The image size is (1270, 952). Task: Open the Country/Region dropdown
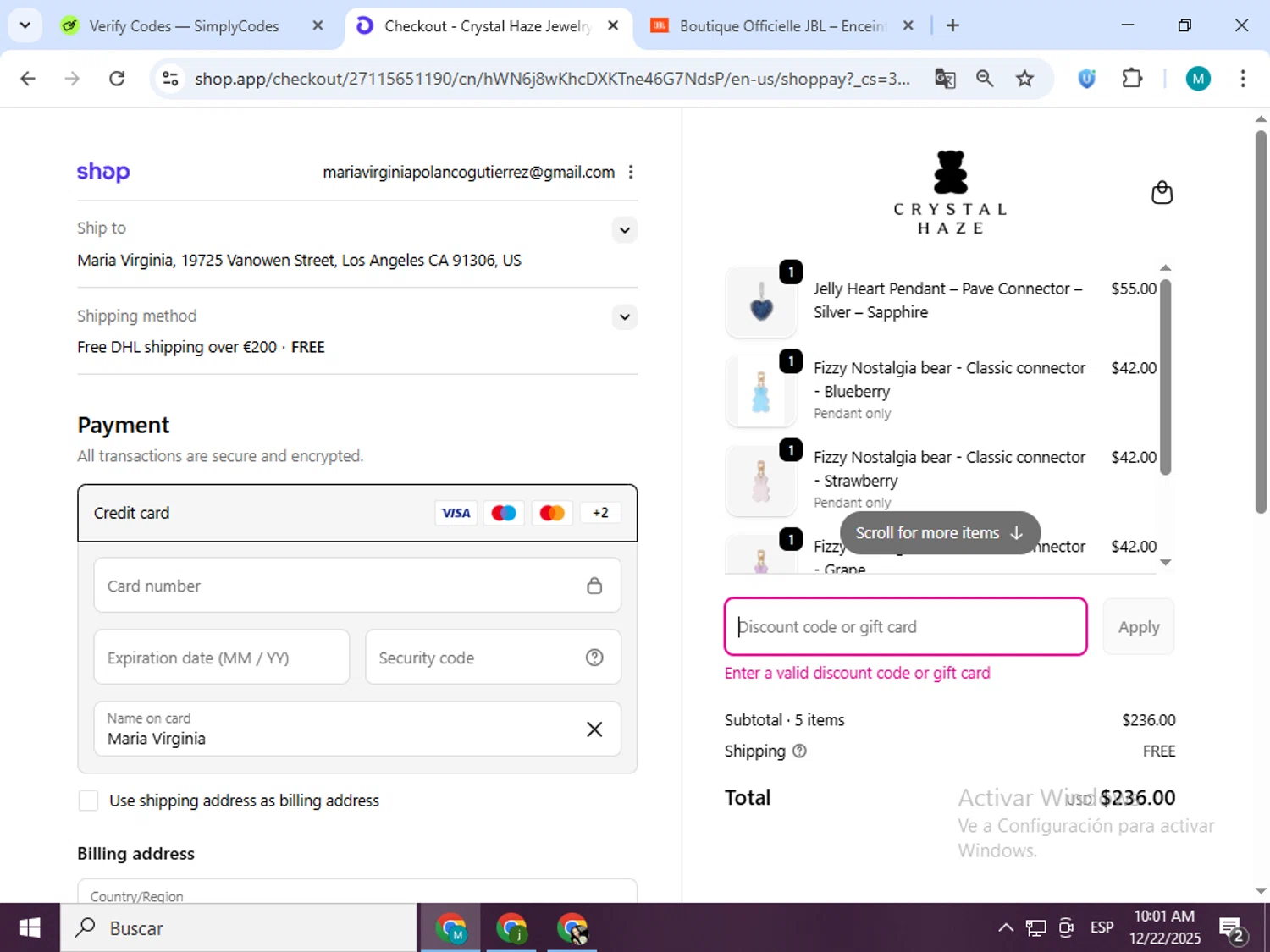click(357, 891)
